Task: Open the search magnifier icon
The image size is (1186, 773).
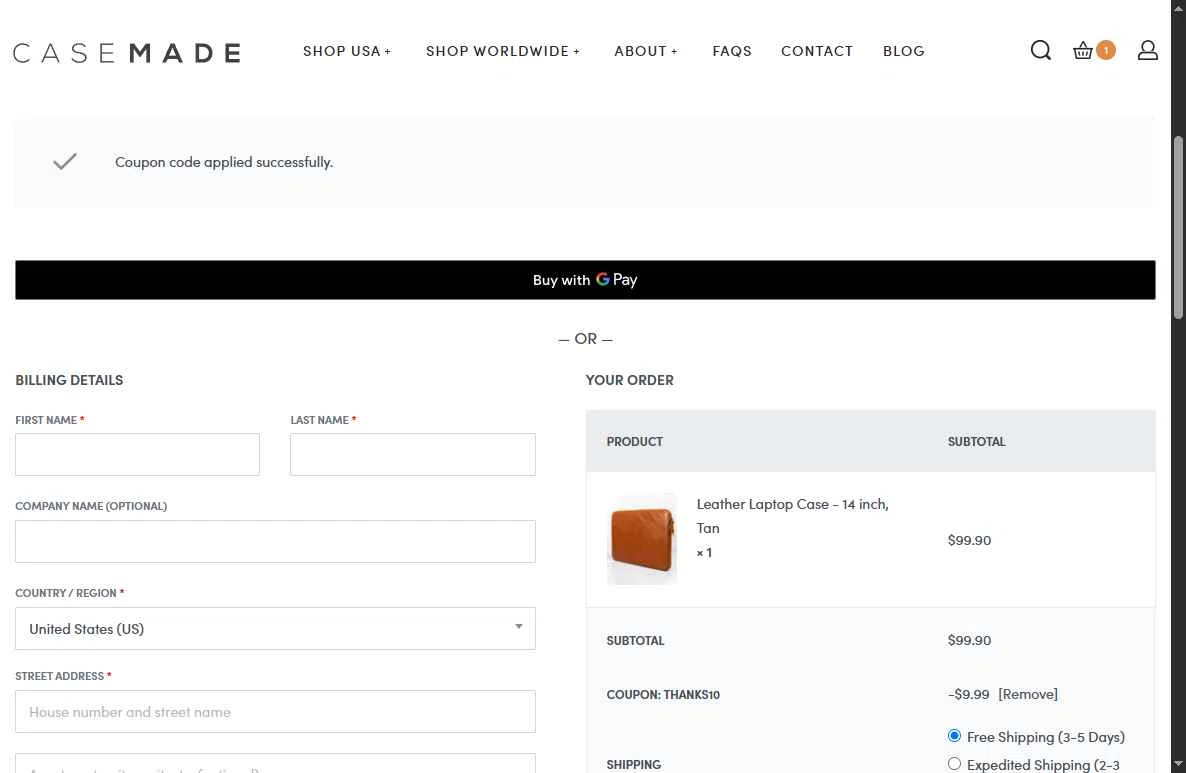Action: tap(1041, 51)
